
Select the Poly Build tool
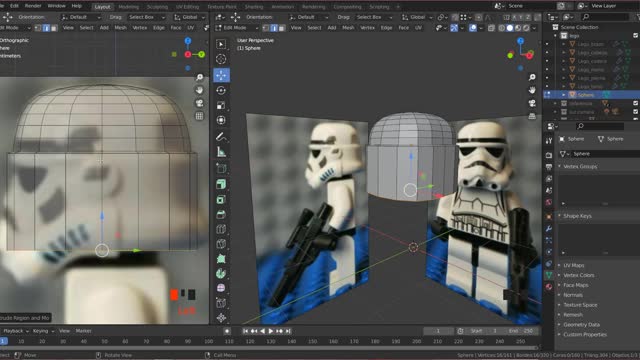click(221, 258)
